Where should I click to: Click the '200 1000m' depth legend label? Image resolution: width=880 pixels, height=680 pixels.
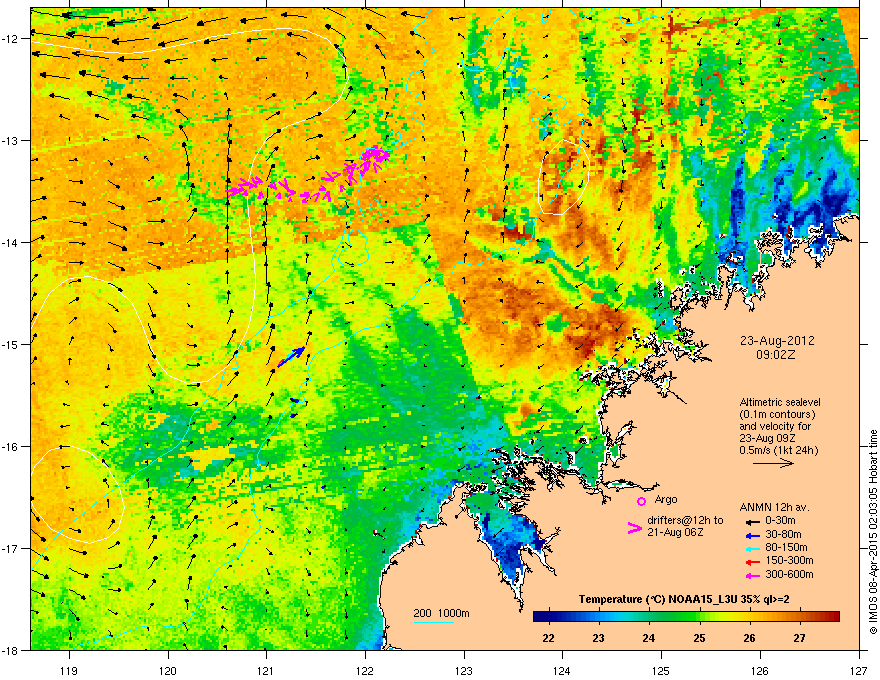[x=441, y=613]
